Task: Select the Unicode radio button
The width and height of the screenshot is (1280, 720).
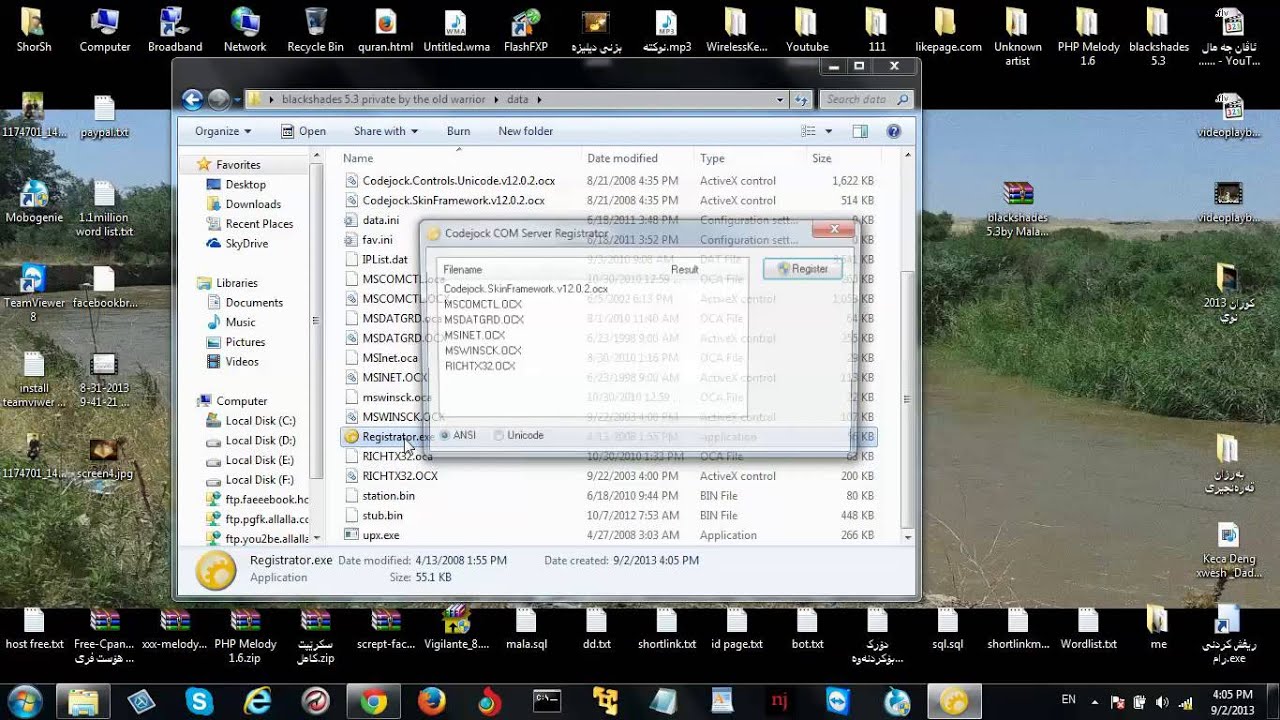Action: point(498,435)
